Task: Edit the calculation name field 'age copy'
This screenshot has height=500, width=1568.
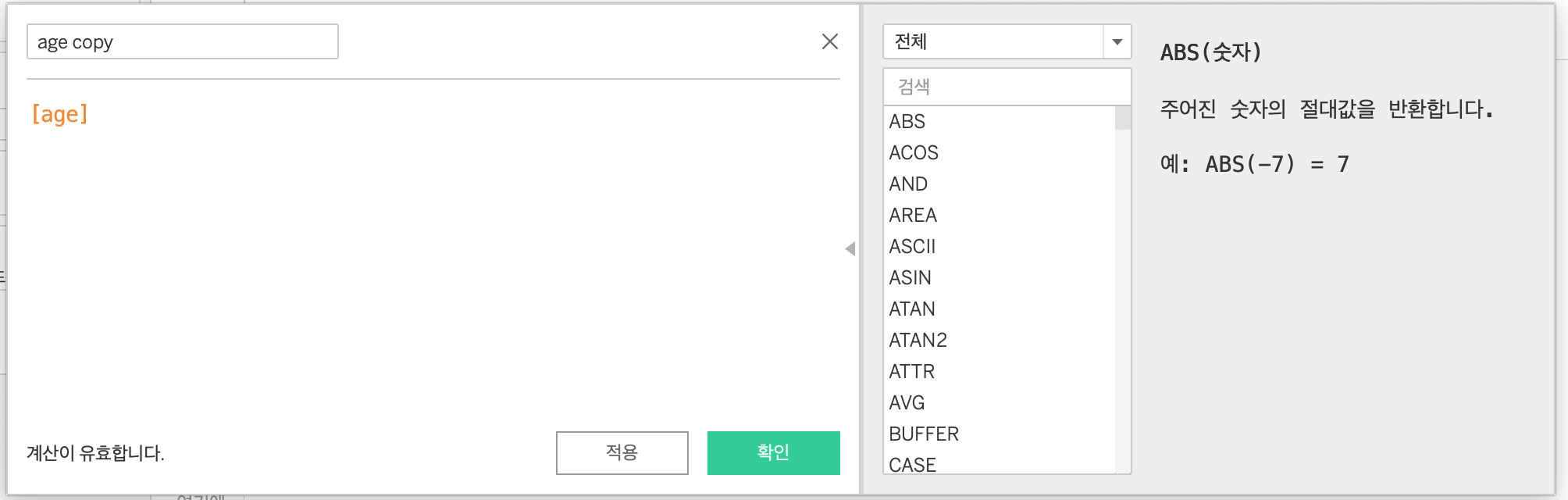Action: click(183, 41)
